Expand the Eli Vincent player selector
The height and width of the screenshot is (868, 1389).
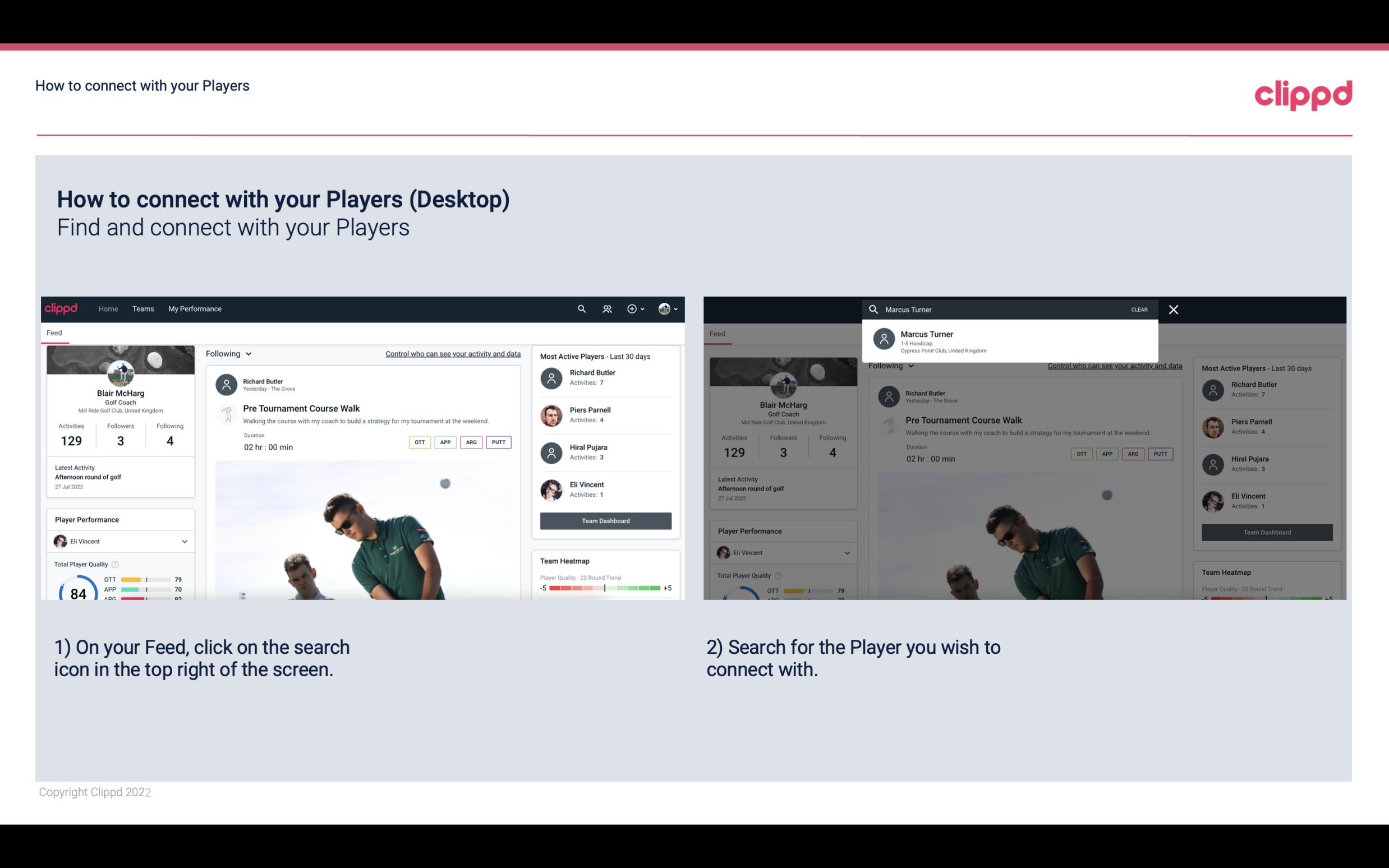[184, 541]
